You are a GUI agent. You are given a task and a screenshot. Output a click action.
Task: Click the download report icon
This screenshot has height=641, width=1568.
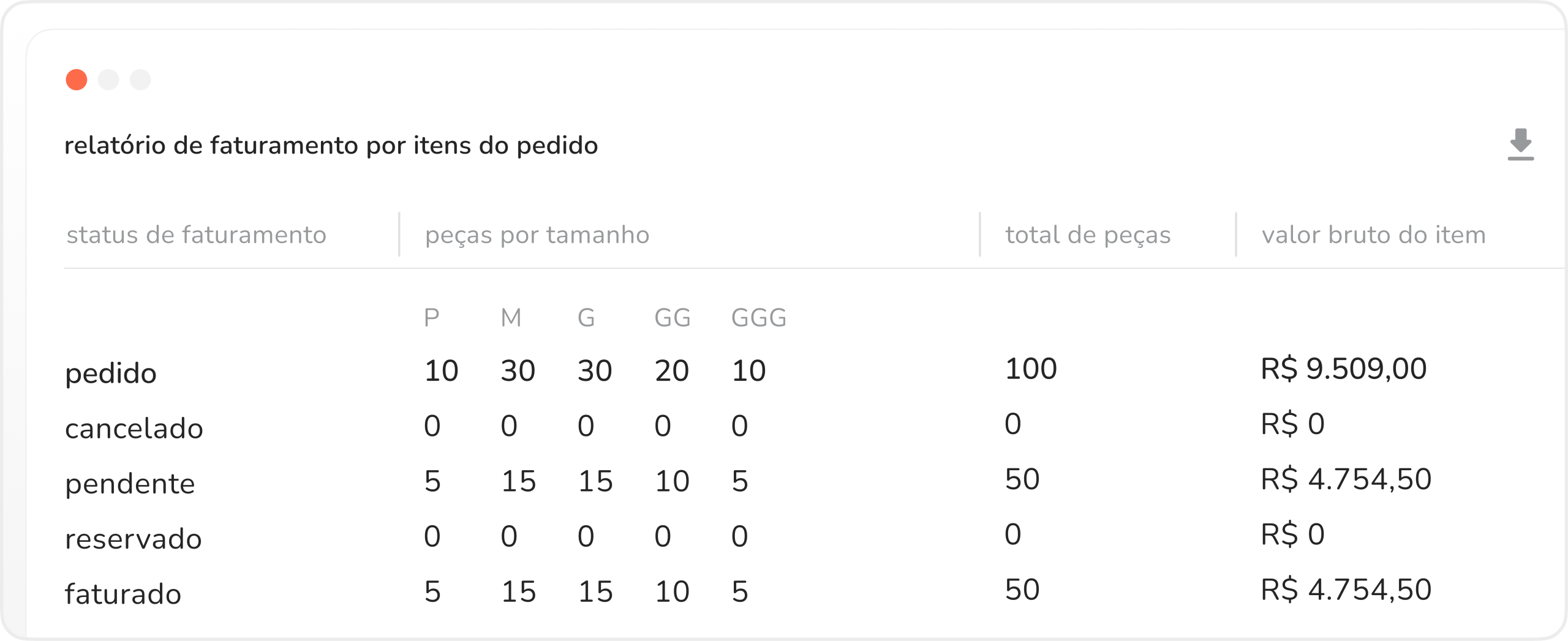1520,144
